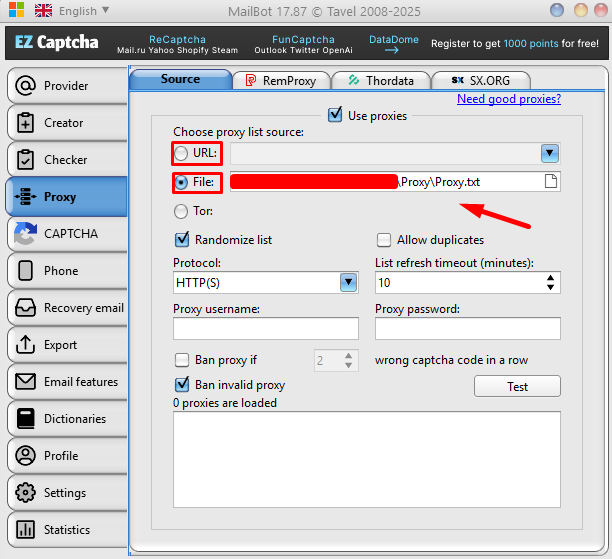Enable Ban proxy if checkbox
The width and height of the screenshot is (612, 559).
182,360
